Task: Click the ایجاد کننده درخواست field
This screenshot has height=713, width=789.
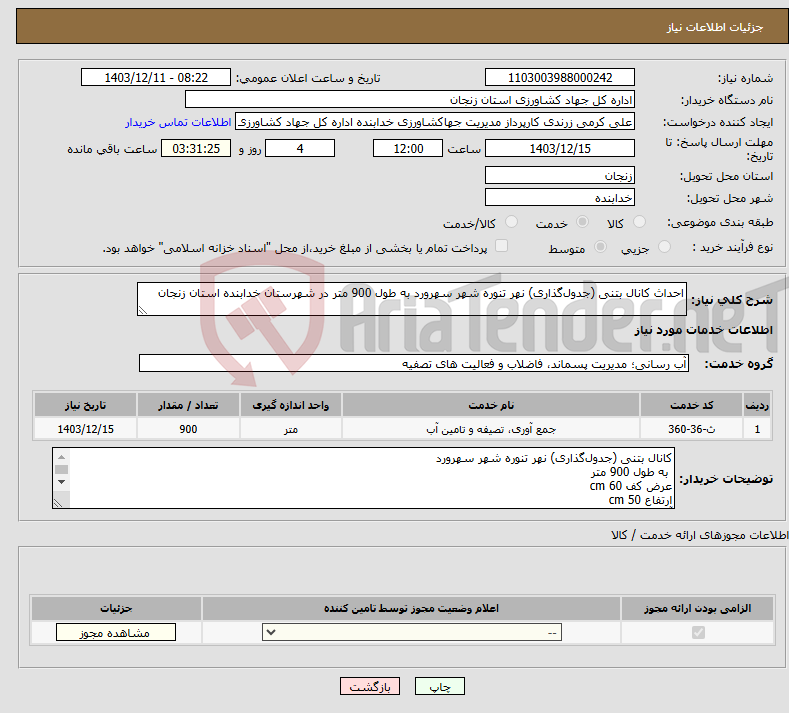Action: pos(435,122)
